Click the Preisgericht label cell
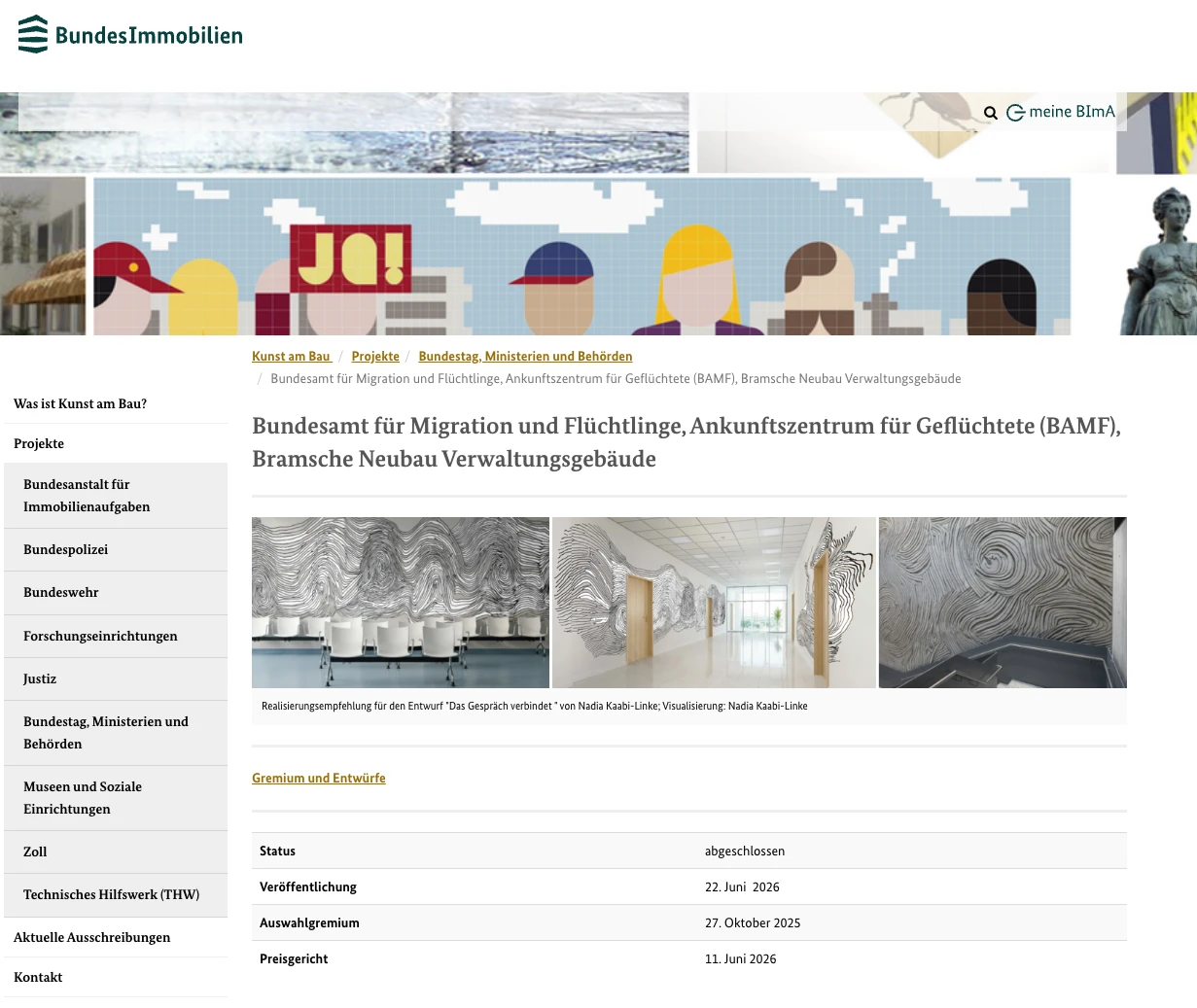The height and width of the screenshot is (1008, 1197). (x=475, y=958)
